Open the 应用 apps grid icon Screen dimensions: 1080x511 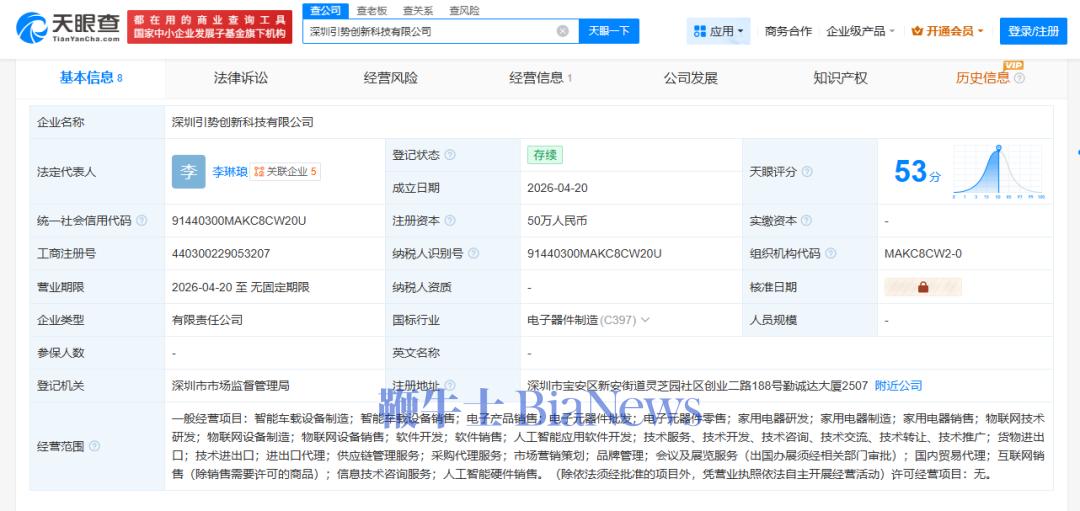point(700,31)
